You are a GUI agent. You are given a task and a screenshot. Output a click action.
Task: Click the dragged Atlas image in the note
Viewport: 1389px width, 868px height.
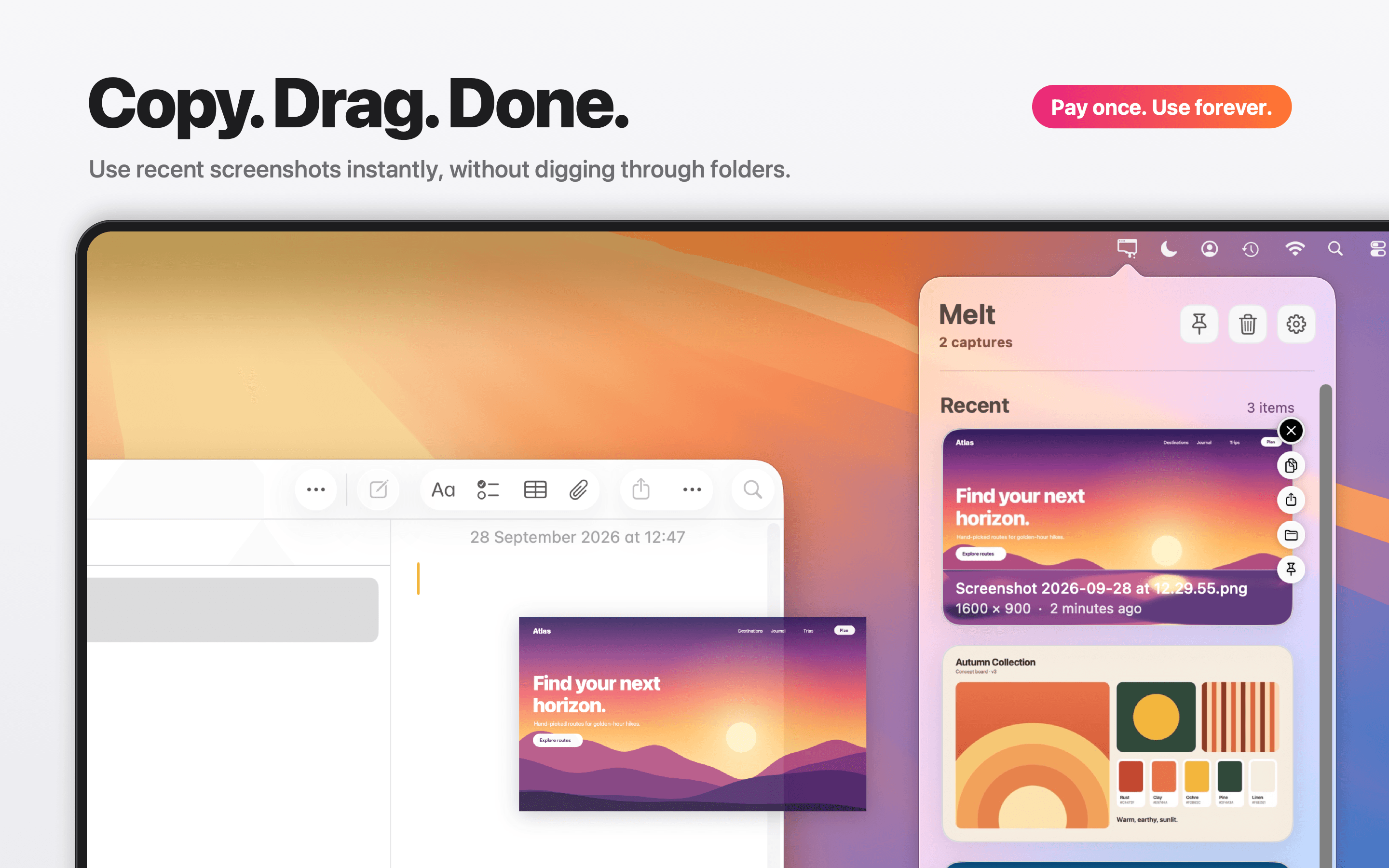point(692,714)
